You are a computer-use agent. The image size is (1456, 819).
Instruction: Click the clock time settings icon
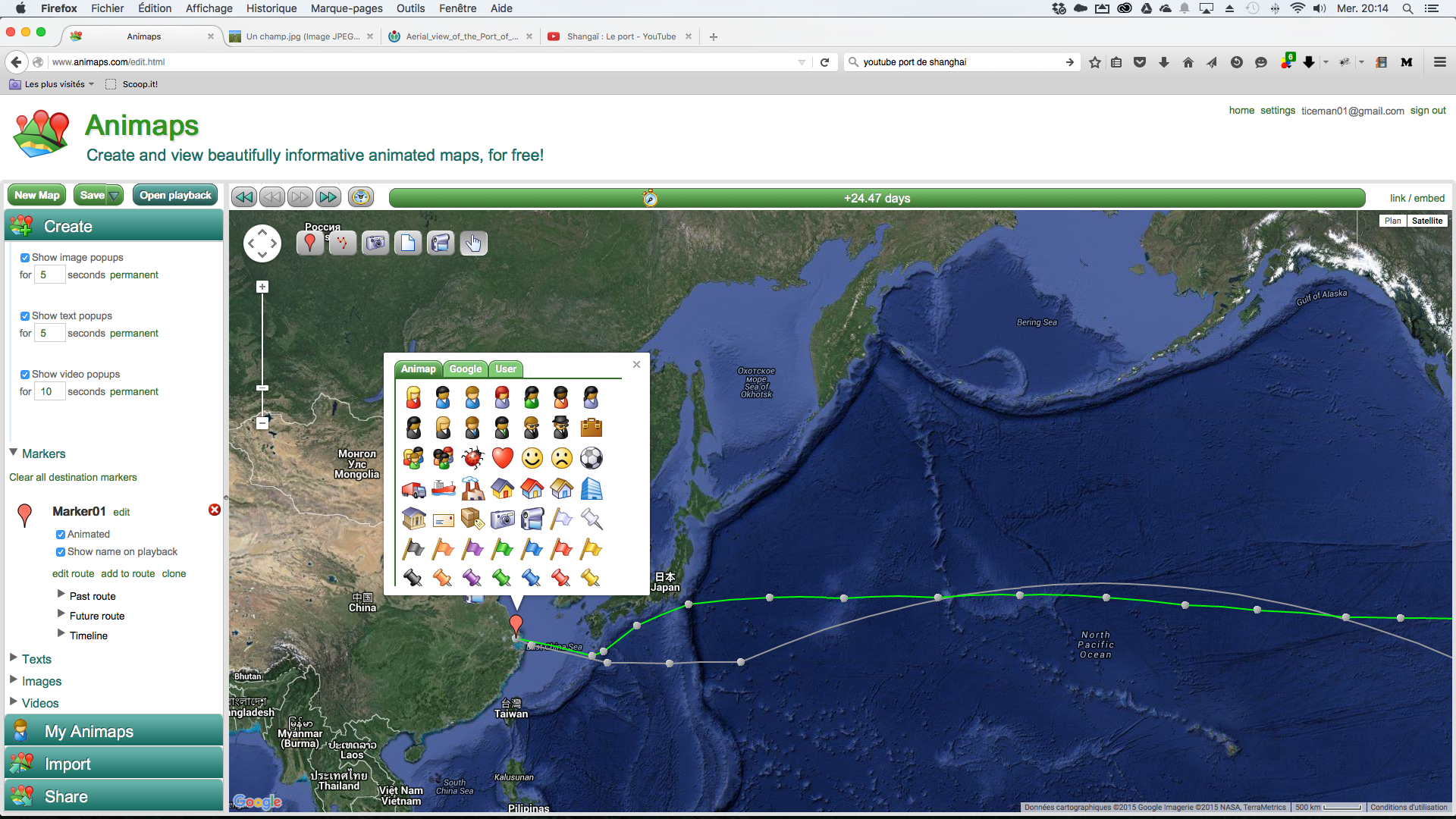[x=361, y=197]
